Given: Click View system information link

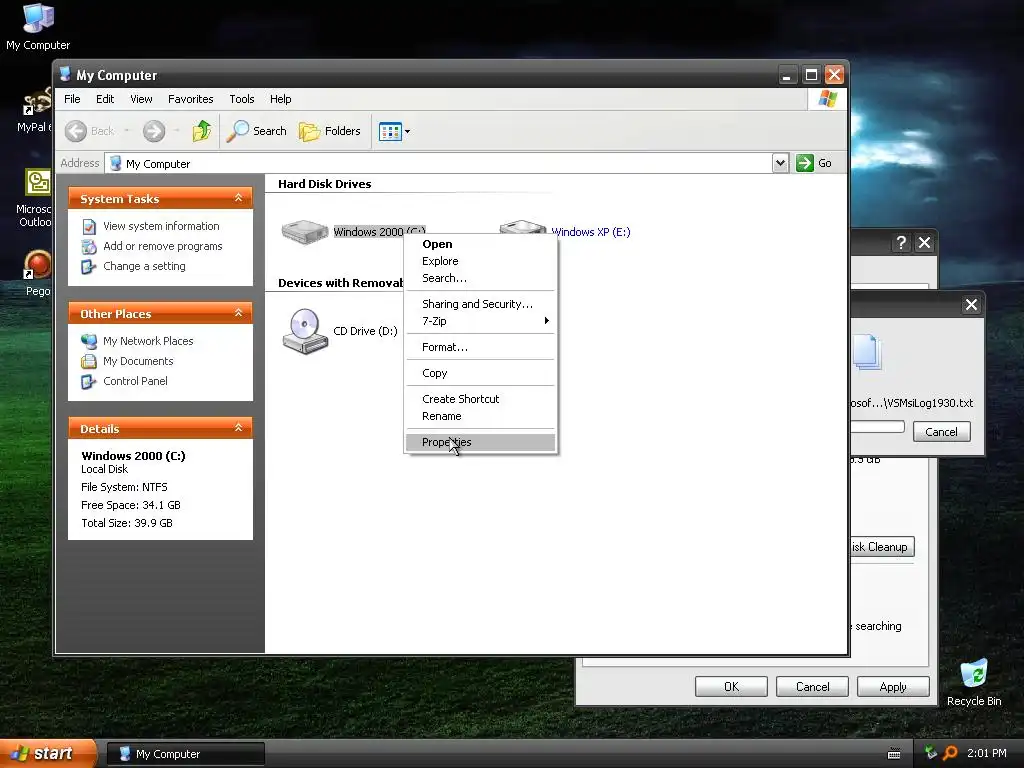Looking at the screenshot, I should pyautogui.click(x=161, y=226).
